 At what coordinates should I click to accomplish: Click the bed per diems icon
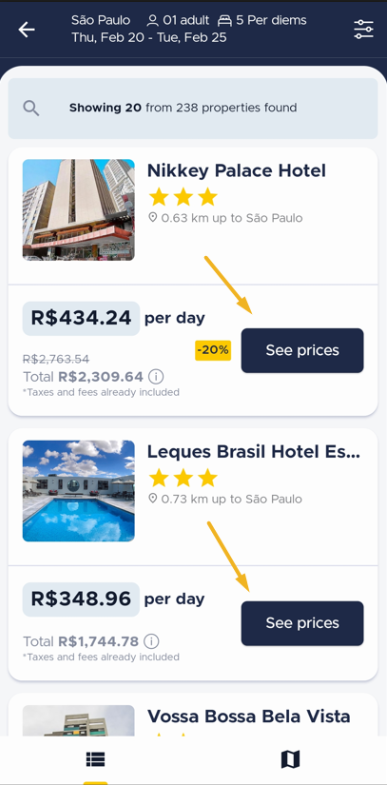[225, 21]
